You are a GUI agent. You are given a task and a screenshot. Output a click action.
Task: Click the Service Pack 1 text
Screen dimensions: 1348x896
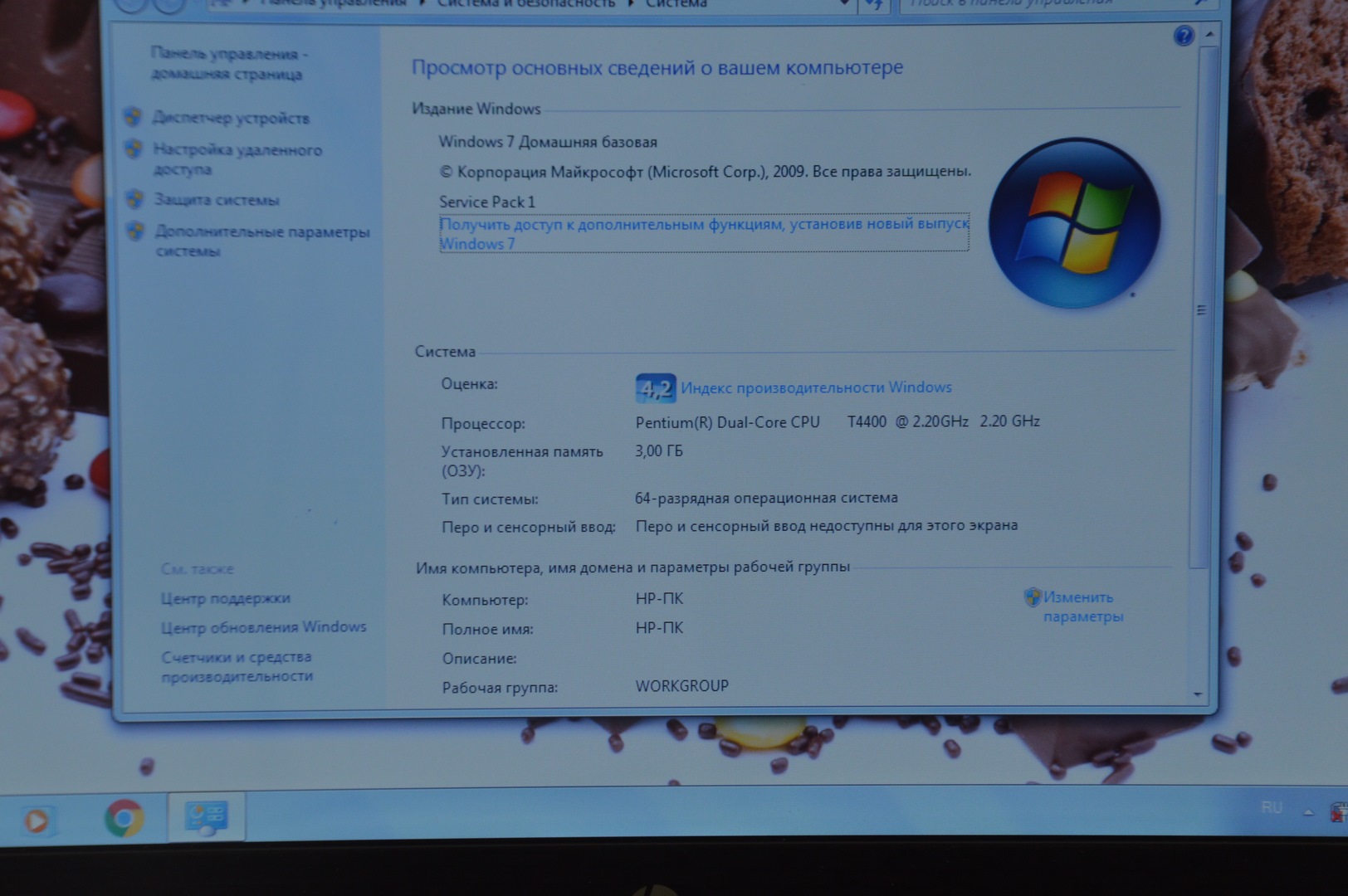(487, 202)
